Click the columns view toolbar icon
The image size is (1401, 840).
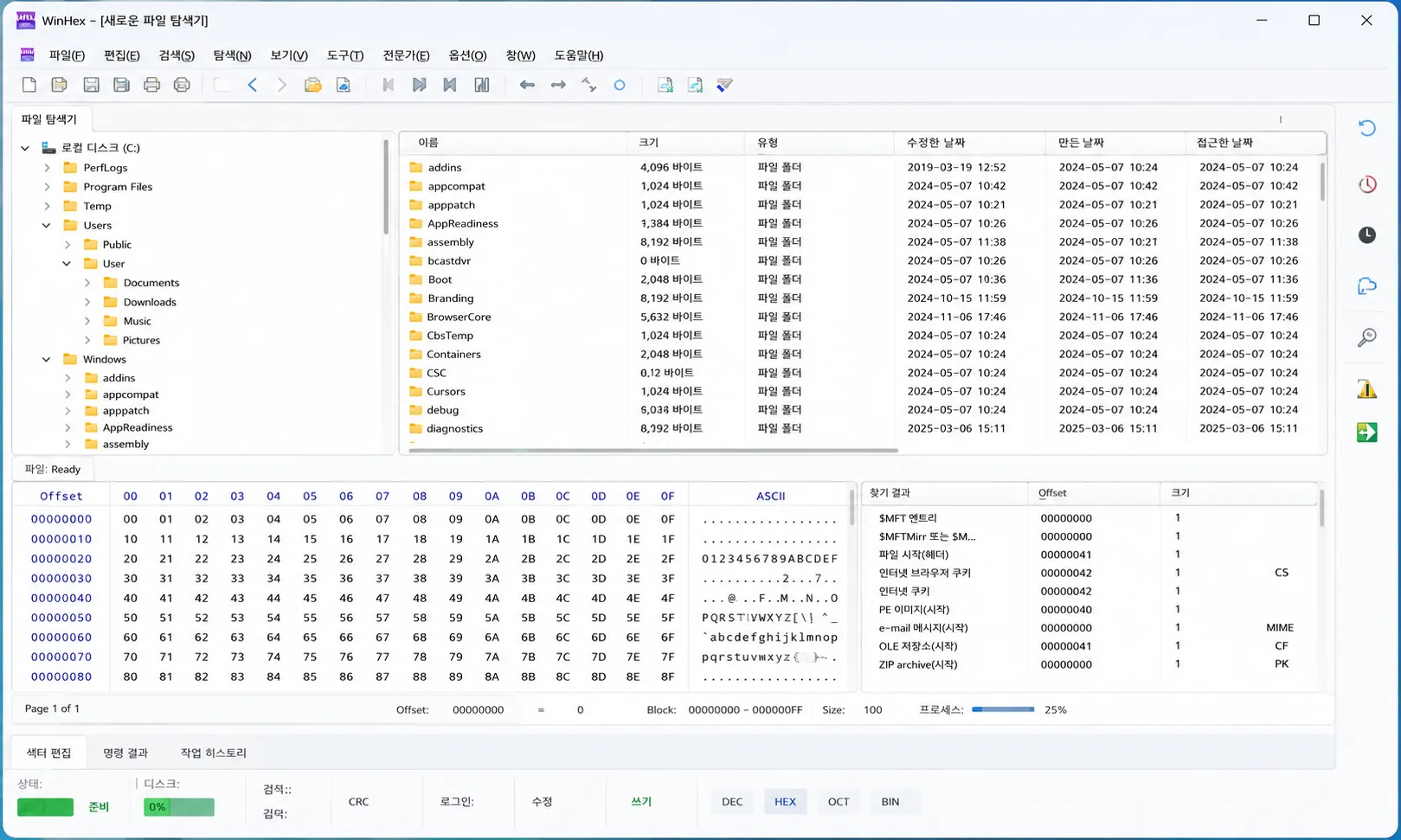(482, 85)
